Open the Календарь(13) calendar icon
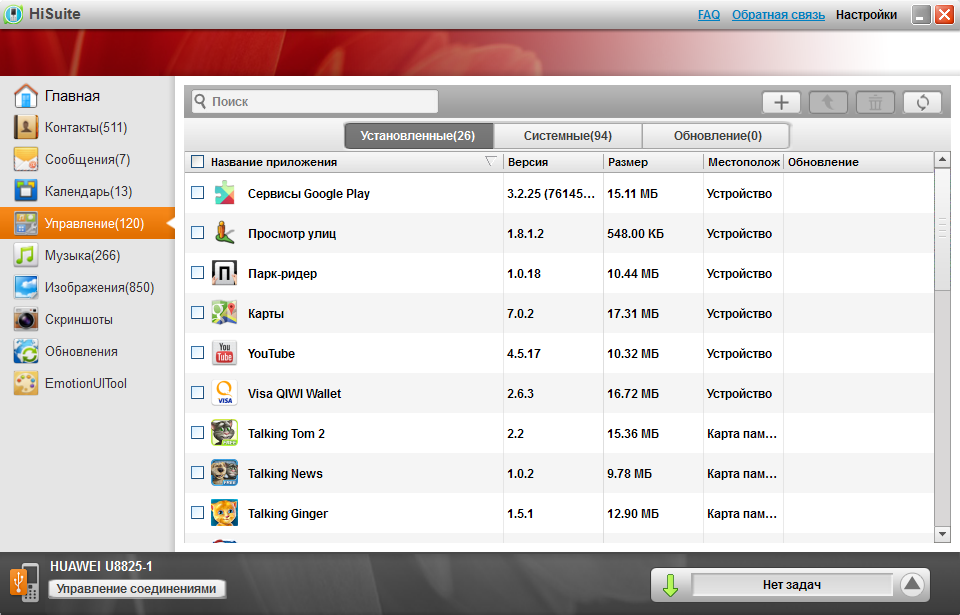The width and height of the screenshot is (960, 615). click(26, 191)
